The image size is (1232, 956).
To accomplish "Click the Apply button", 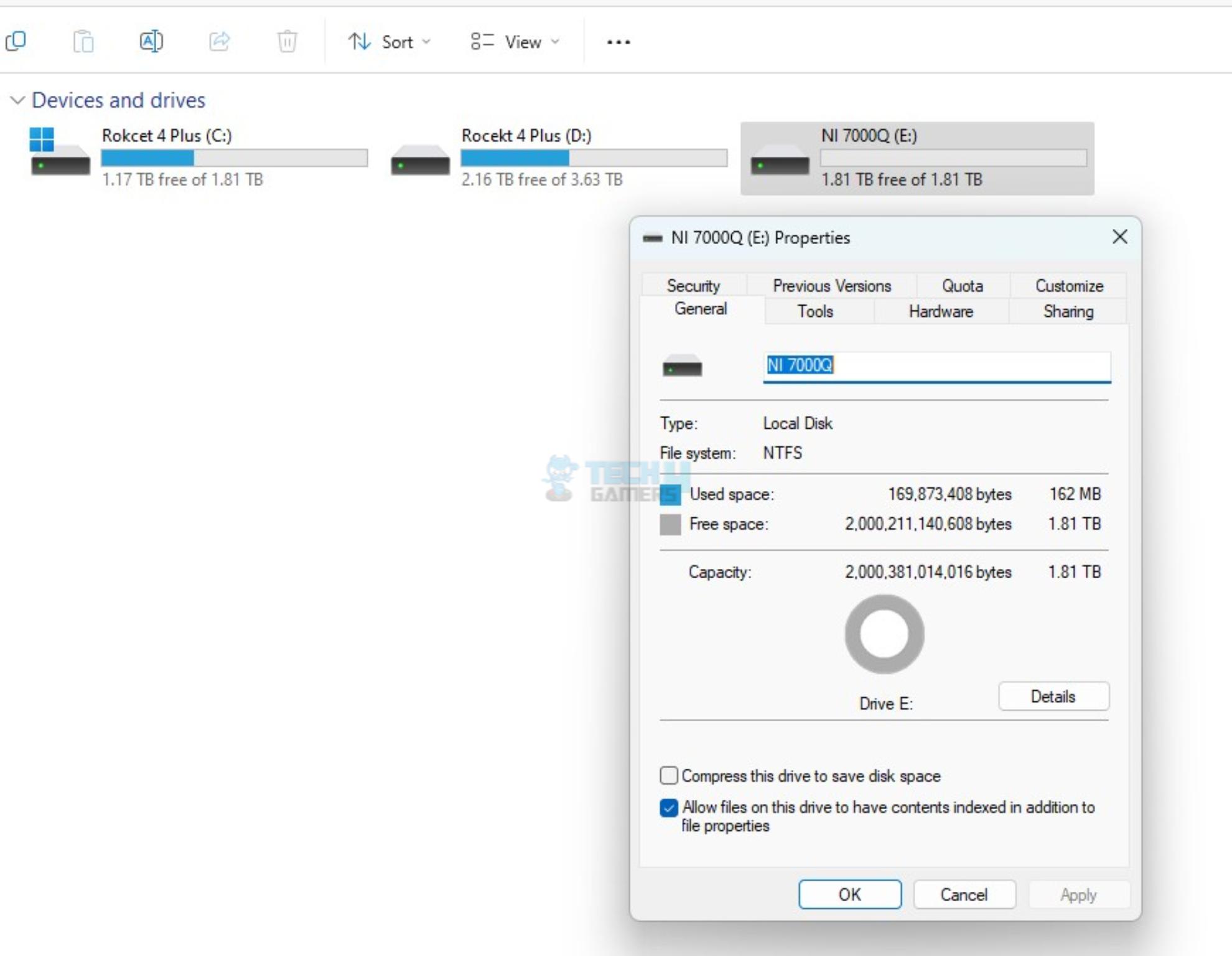I will coord(1078,894).
